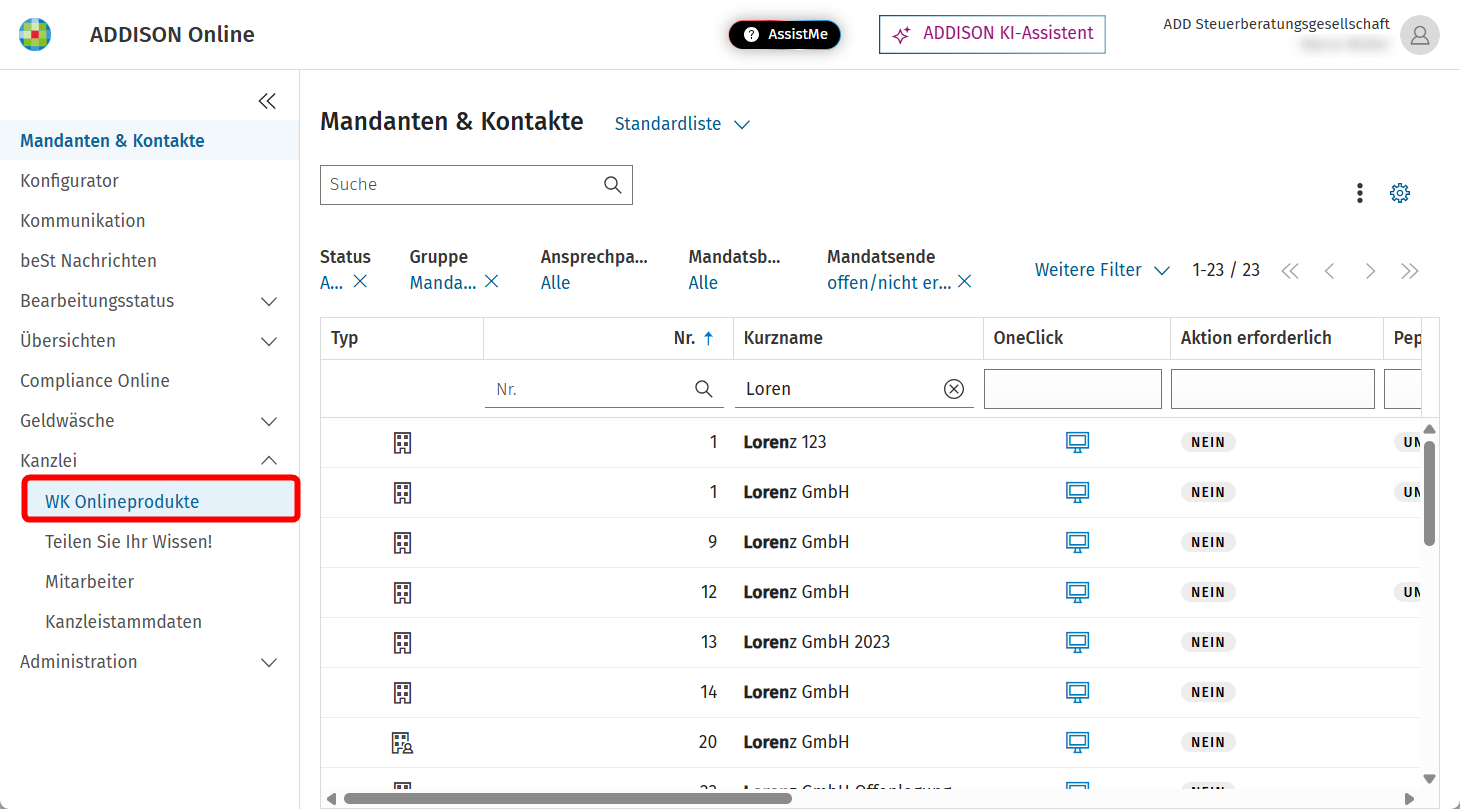
Task: Click the Typ column header
Action: click(x=402, y=338)
